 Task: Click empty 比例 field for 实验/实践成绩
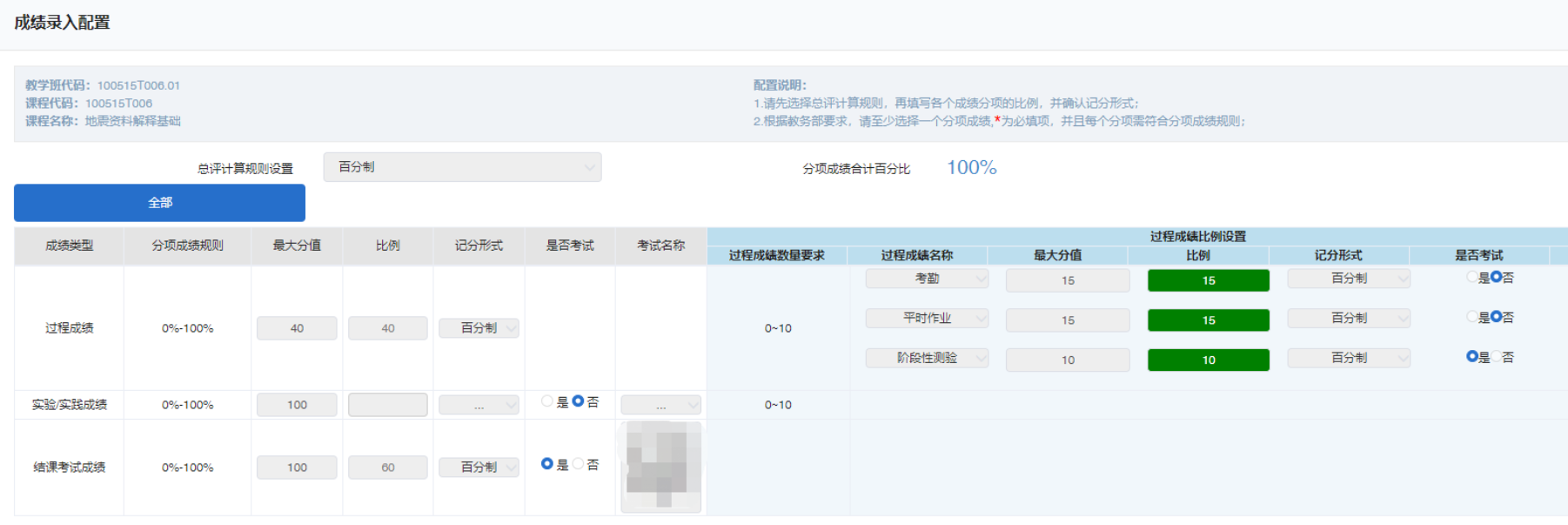point(387,405)
